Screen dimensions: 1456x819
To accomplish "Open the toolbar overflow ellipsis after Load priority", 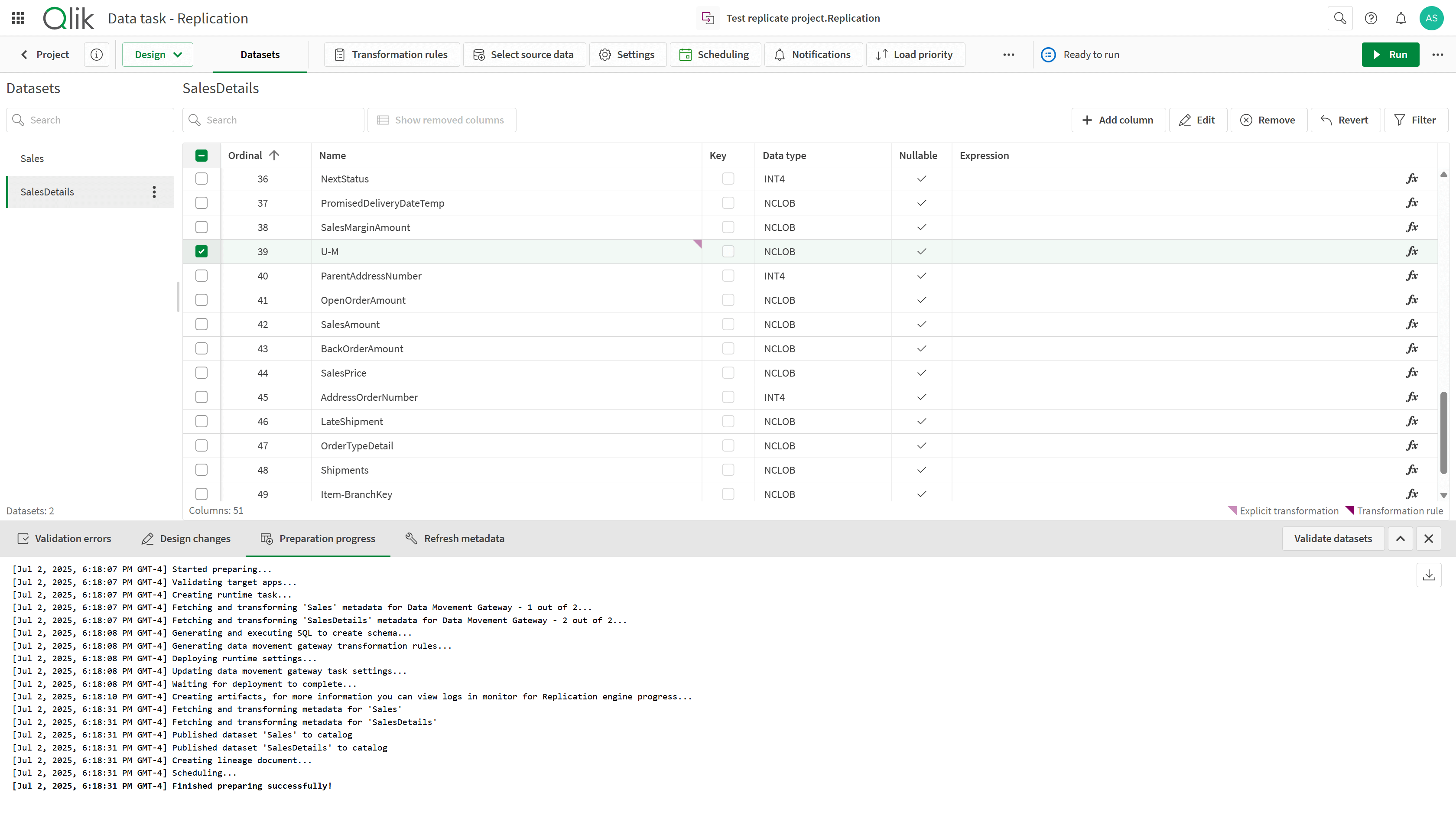I will point(1008,54).
